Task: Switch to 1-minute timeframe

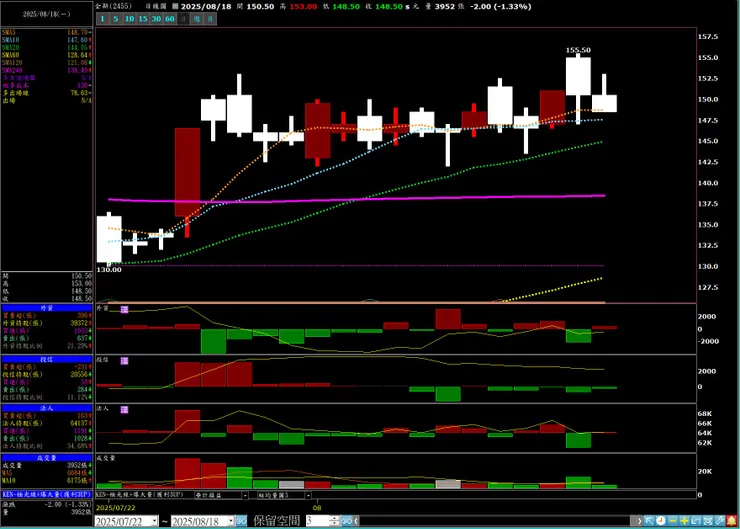Action: 102,19
